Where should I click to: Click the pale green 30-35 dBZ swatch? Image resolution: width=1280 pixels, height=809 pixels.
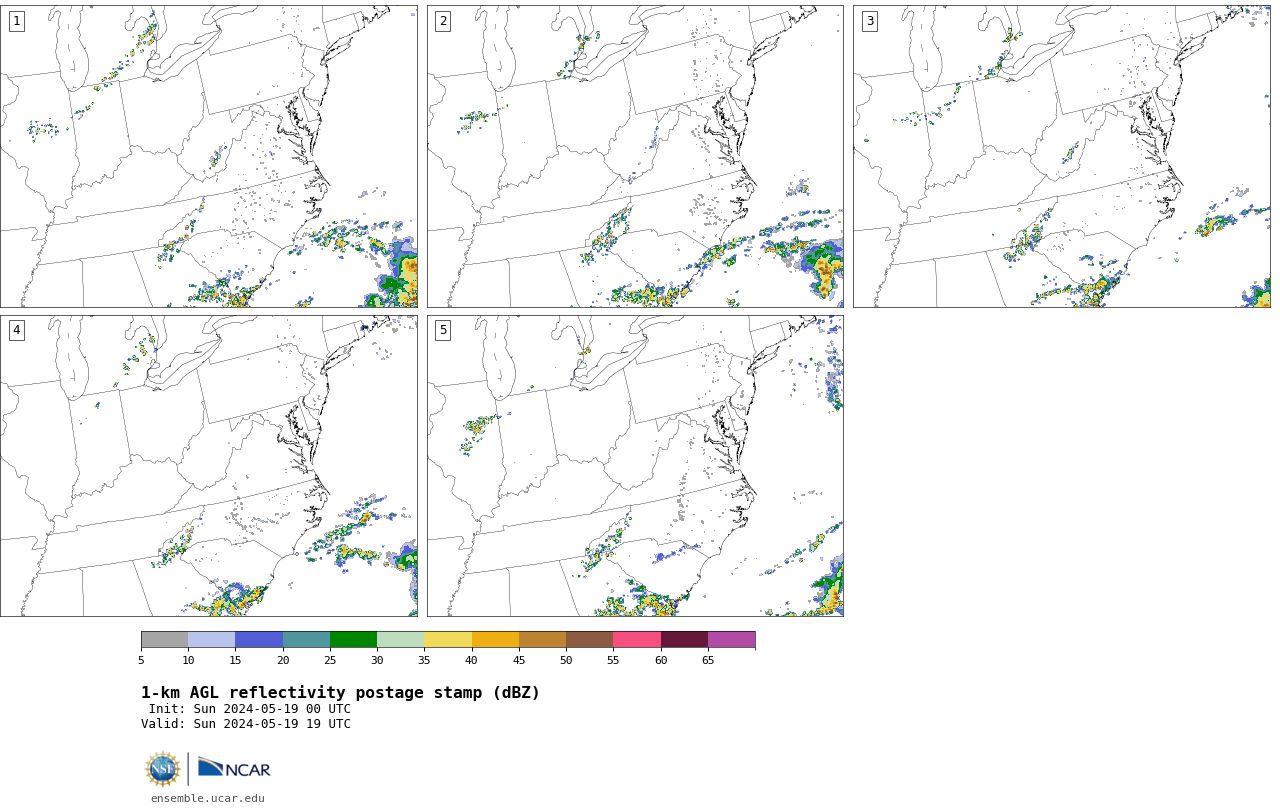(x=400, y=640)
